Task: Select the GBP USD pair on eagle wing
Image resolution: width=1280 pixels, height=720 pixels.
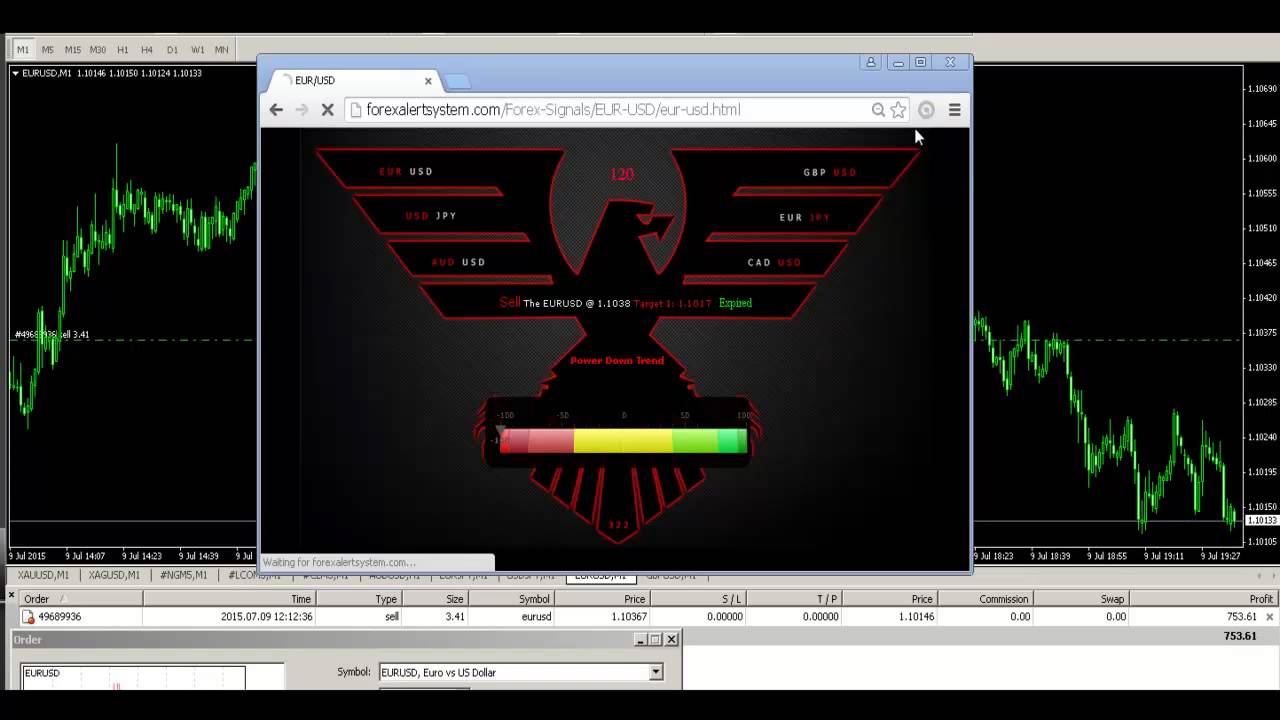Action: point(830,172)
